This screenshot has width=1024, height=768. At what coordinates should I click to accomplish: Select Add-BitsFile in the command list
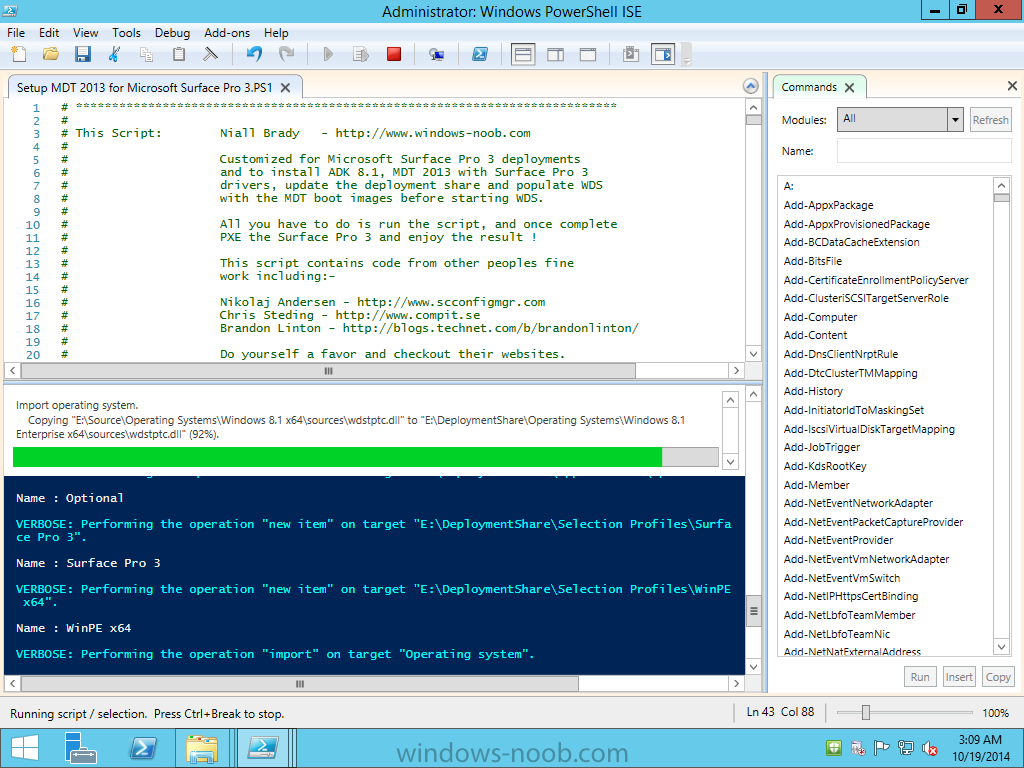(812, 261)
